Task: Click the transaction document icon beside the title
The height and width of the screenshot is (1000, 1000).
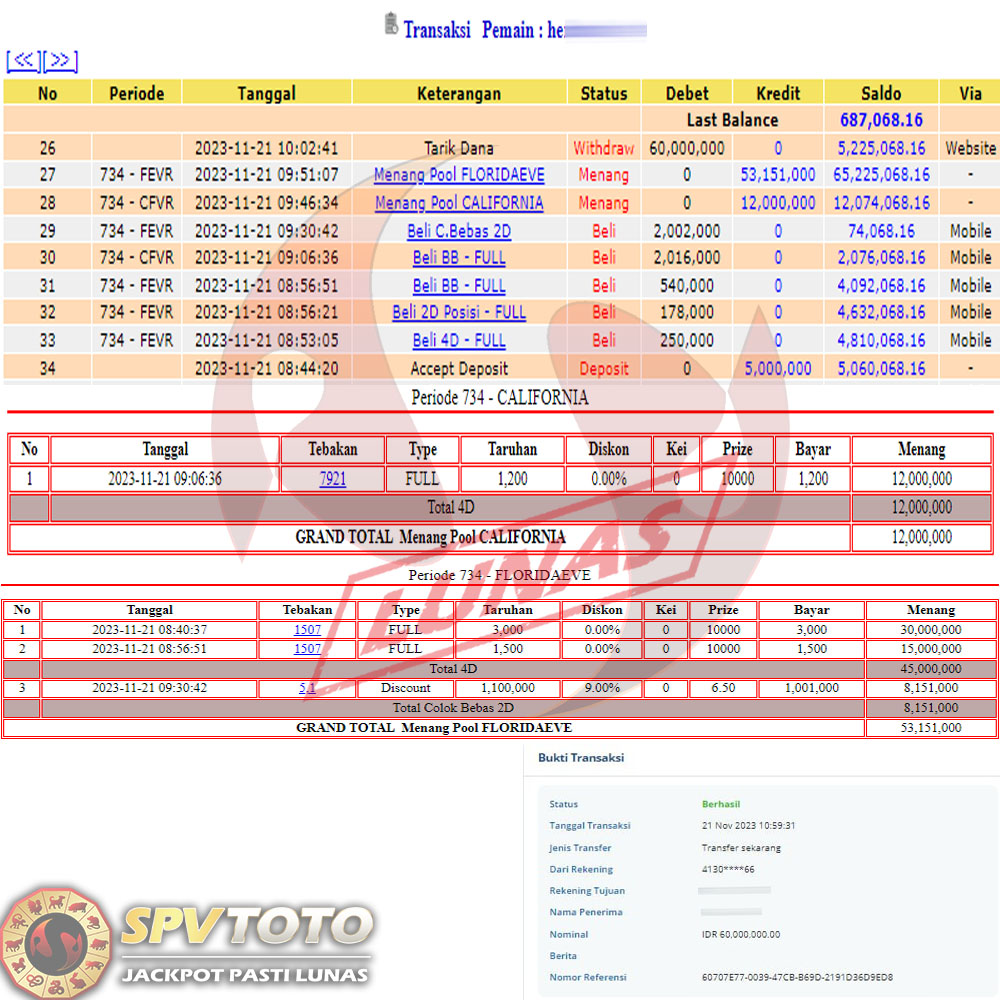Action: (x=391, y=25)
